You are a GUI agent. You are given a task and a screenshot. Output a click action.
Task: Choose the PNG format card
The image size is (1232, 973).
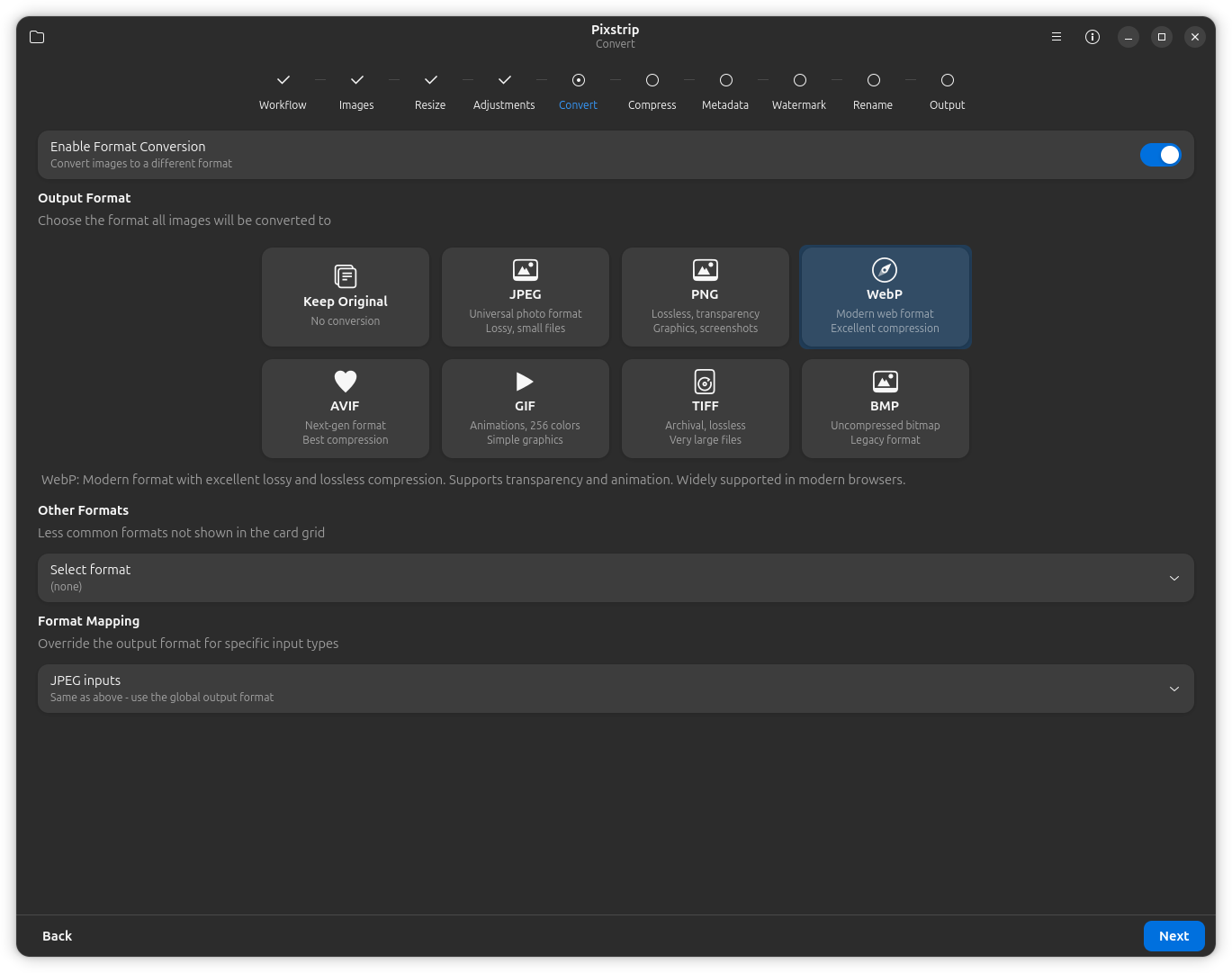(x=706, y=297)
